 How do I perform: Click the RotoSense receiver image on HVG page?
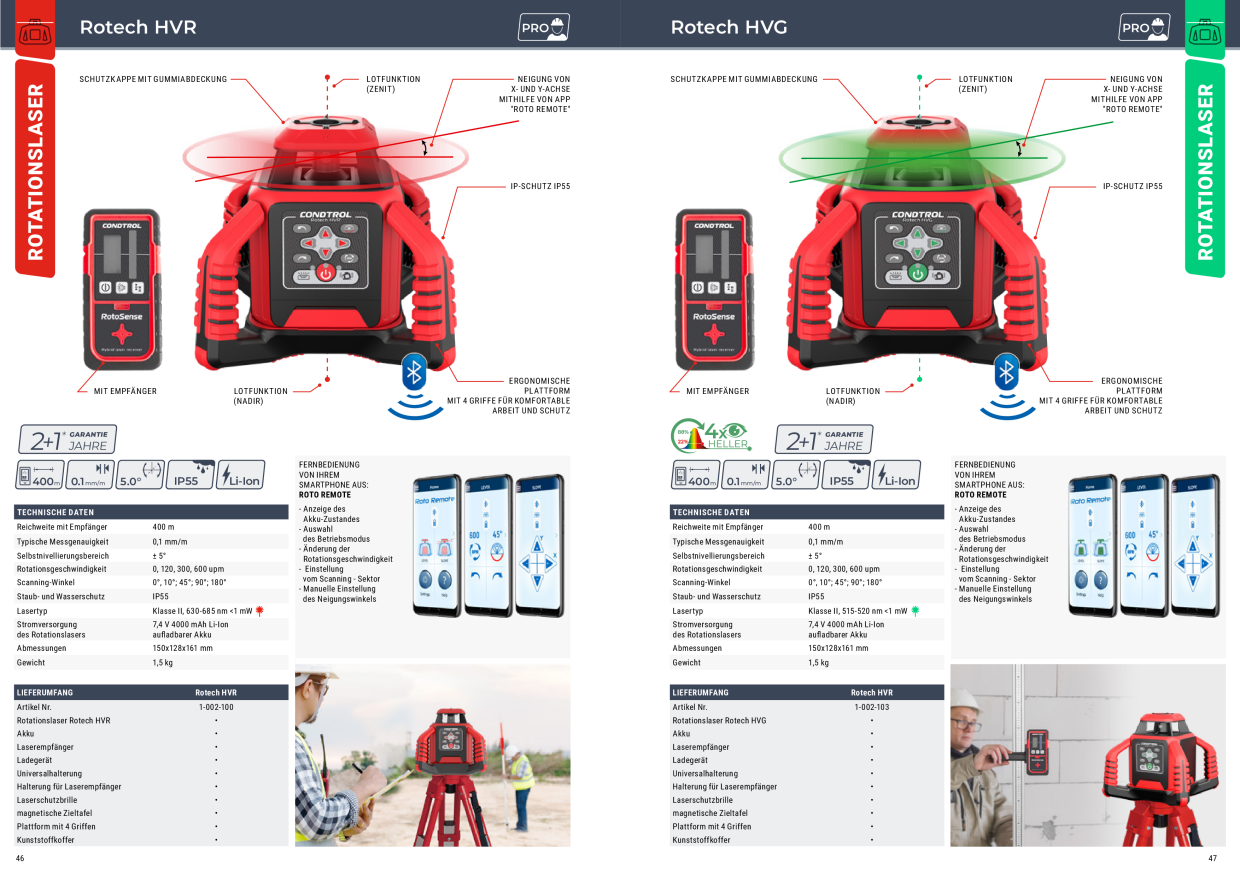coord(714,289)
